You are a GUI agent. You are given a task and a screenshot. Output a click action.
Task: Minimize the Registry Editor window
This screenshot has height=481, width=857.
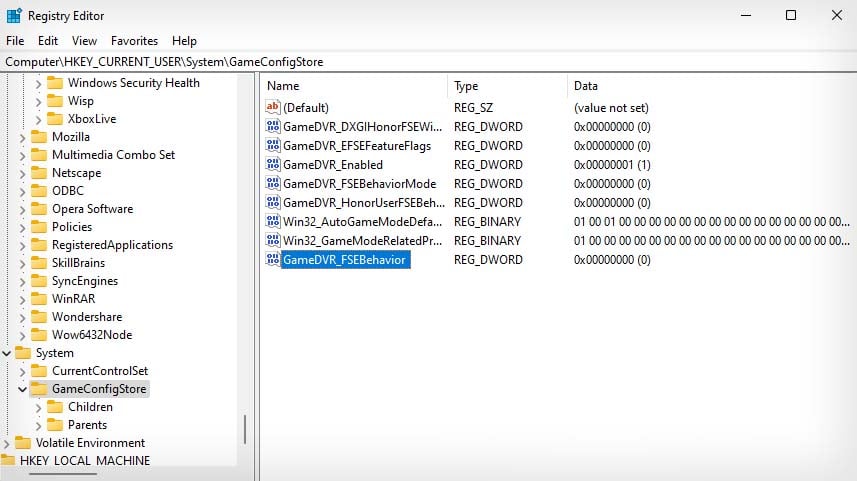(746, 15)
